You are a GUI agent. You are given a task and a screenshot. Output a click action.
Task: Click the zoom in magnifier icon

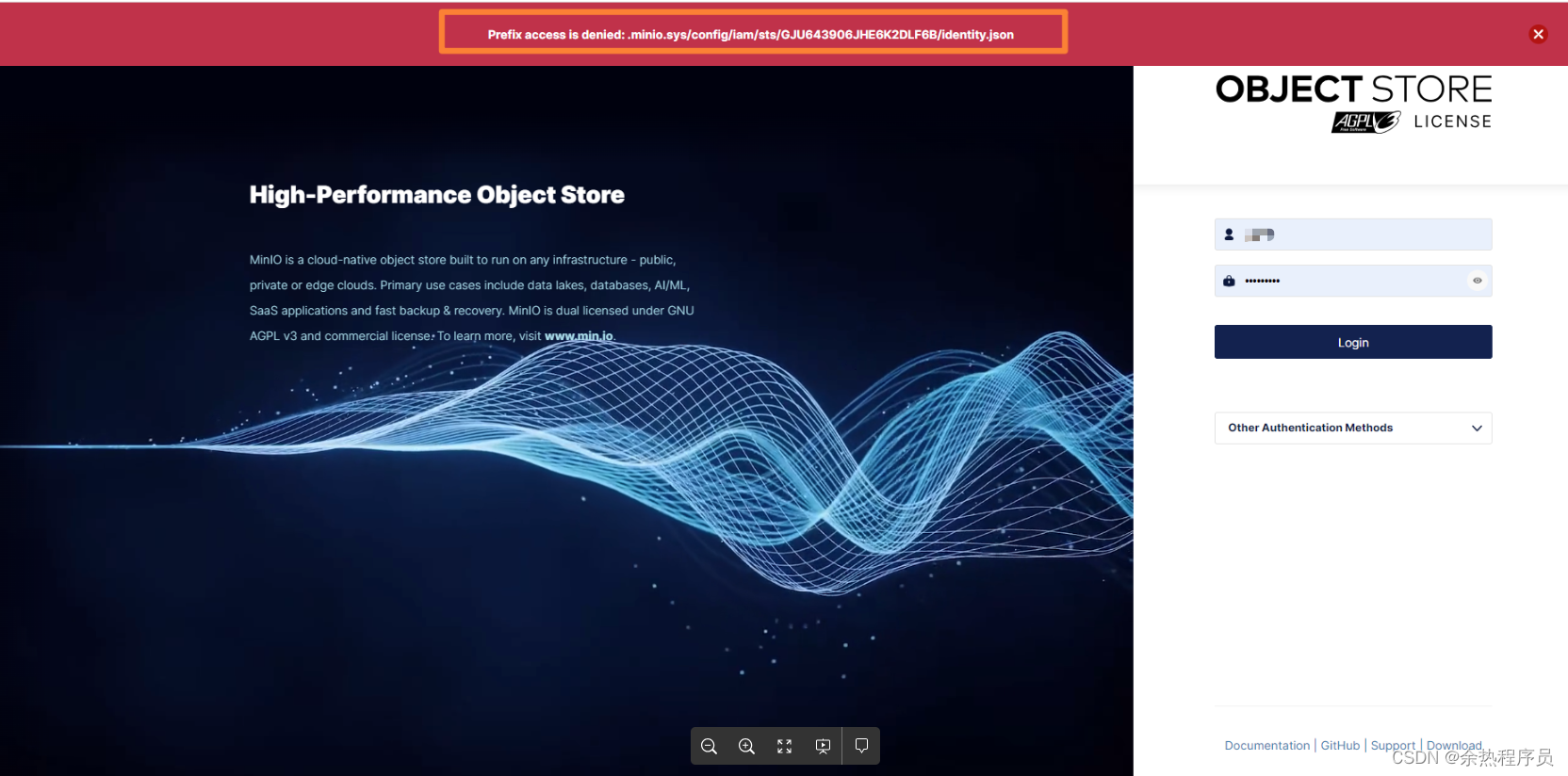pos(746,746)
